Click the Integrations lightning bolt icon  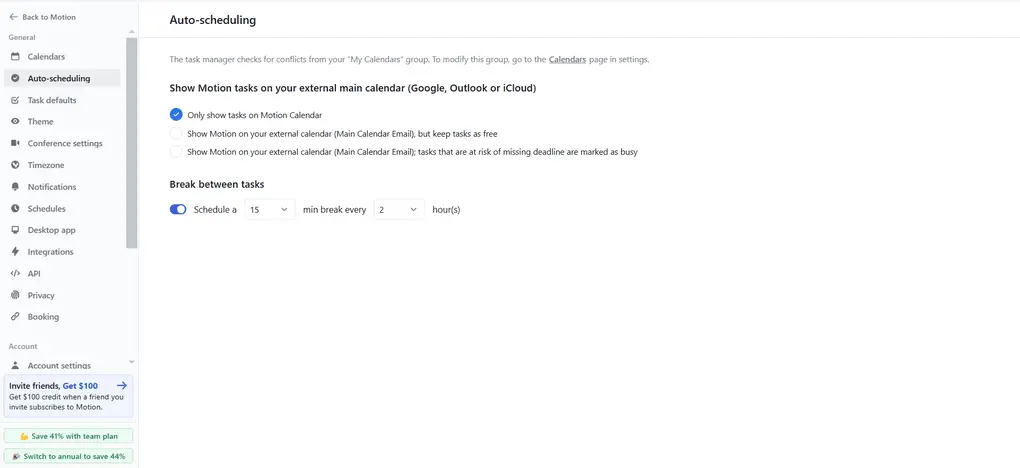[15, 252]
